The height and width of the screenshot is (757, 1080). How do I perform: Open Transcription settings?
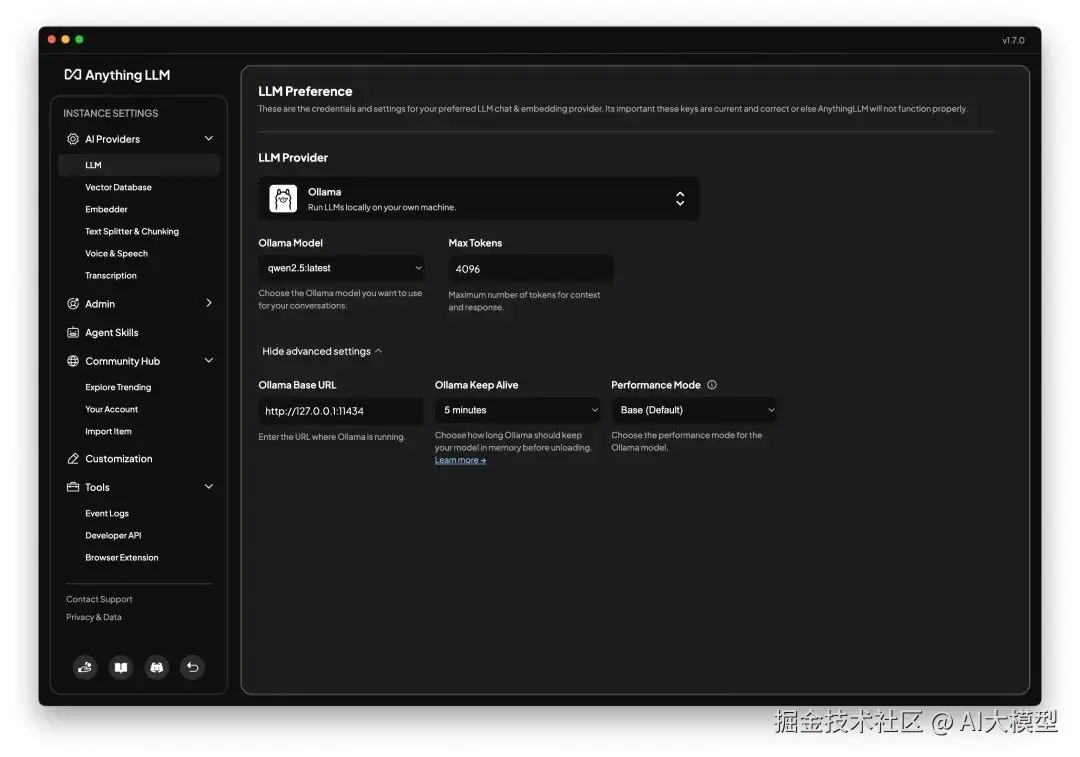[x=111, y=276]
